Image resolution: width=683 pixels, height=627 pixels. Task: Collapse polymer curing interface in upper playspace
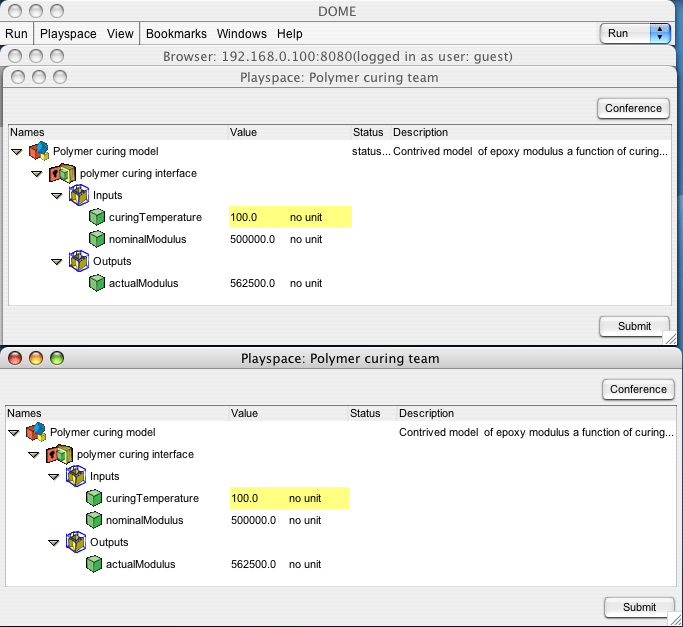tap(37, 174)
